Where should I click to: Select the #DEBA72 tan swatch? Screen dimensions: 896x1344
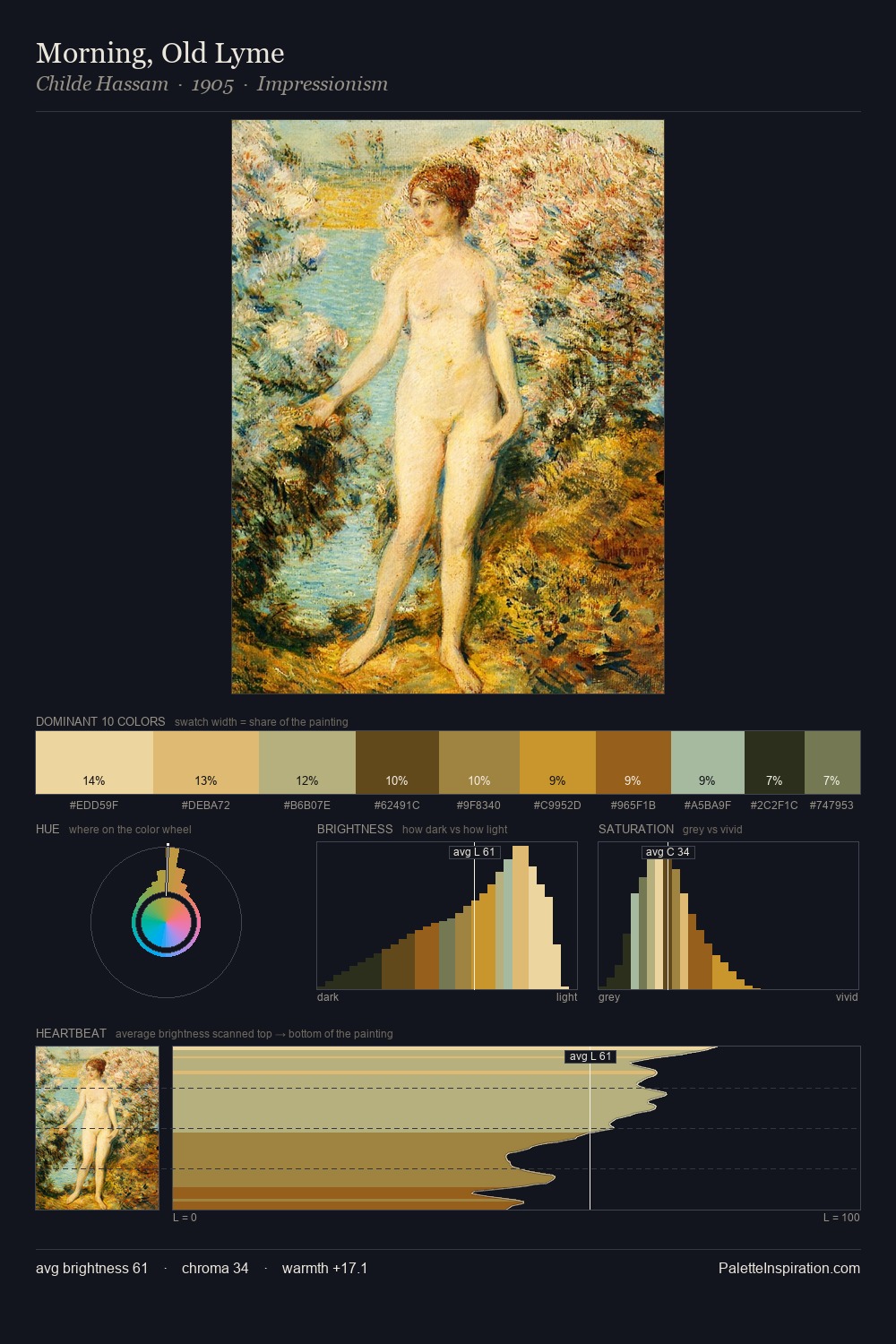pyautogui.click(x=205, y=762)
